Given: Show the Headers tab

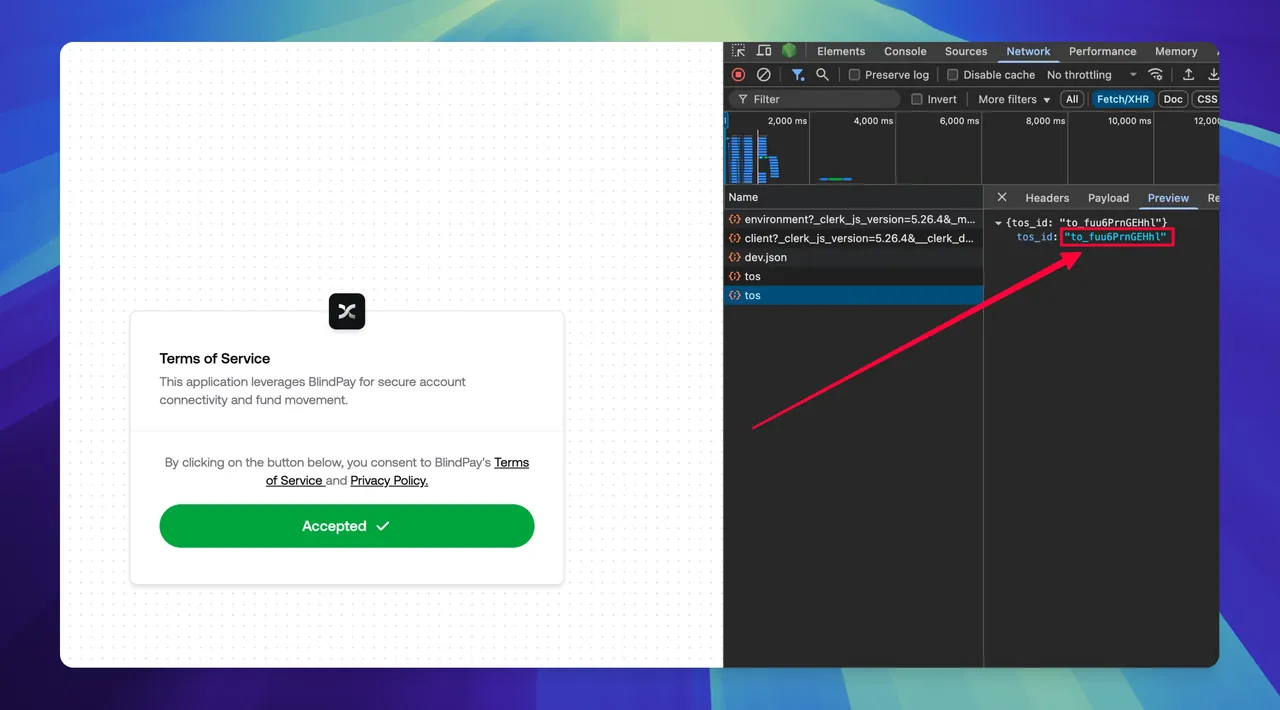Looking at the screenshot, I should tap(1047, 198).
